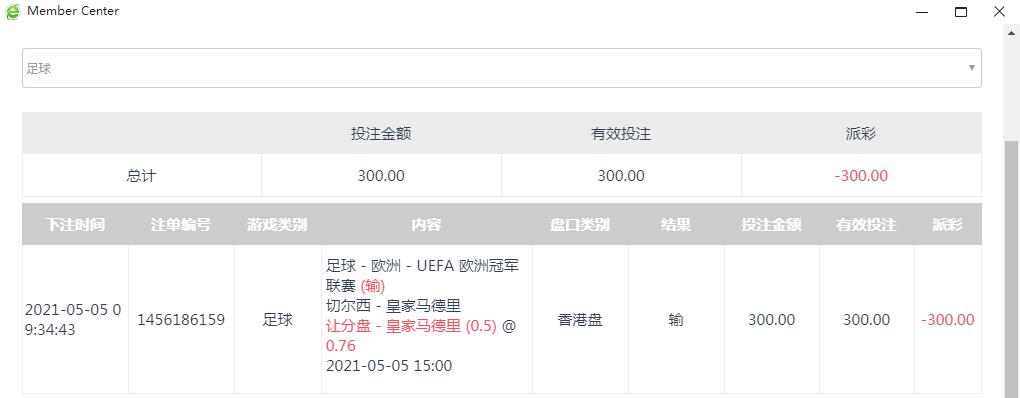Click the 香港盘 cell in the bet row
Image resolution: width=1020 pixels, height=398 pixels.
pos(580,320)
